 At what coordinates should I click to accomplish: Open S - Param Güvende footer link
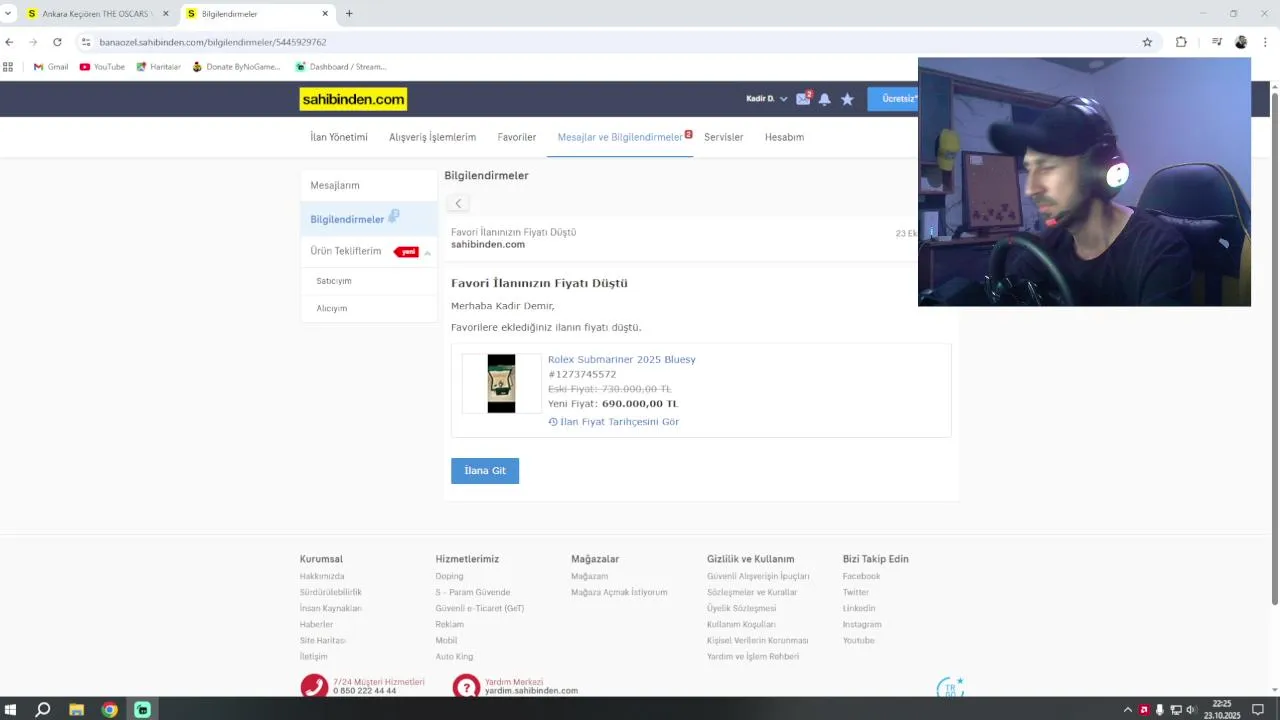[x=473, y=592]
